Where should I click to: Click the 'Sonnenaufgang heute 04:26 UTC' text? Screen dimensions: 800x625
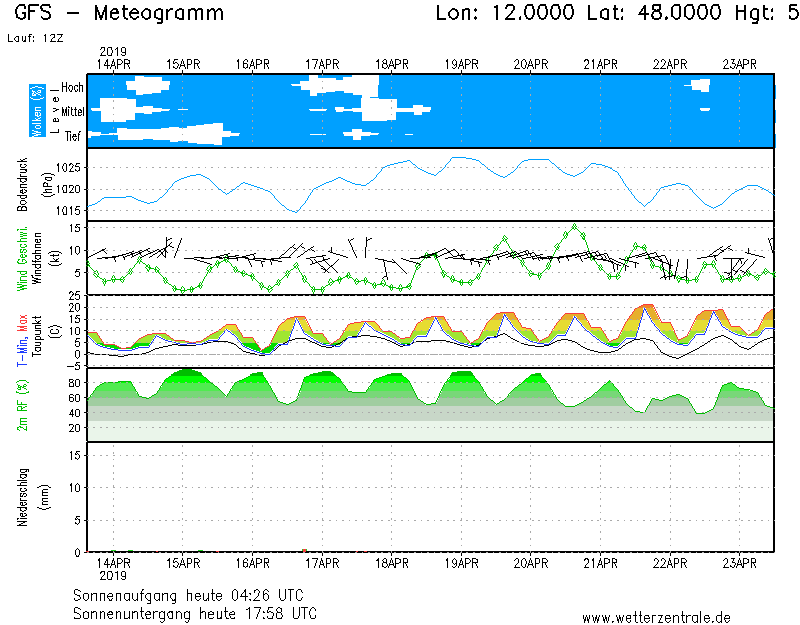[188, 595]
